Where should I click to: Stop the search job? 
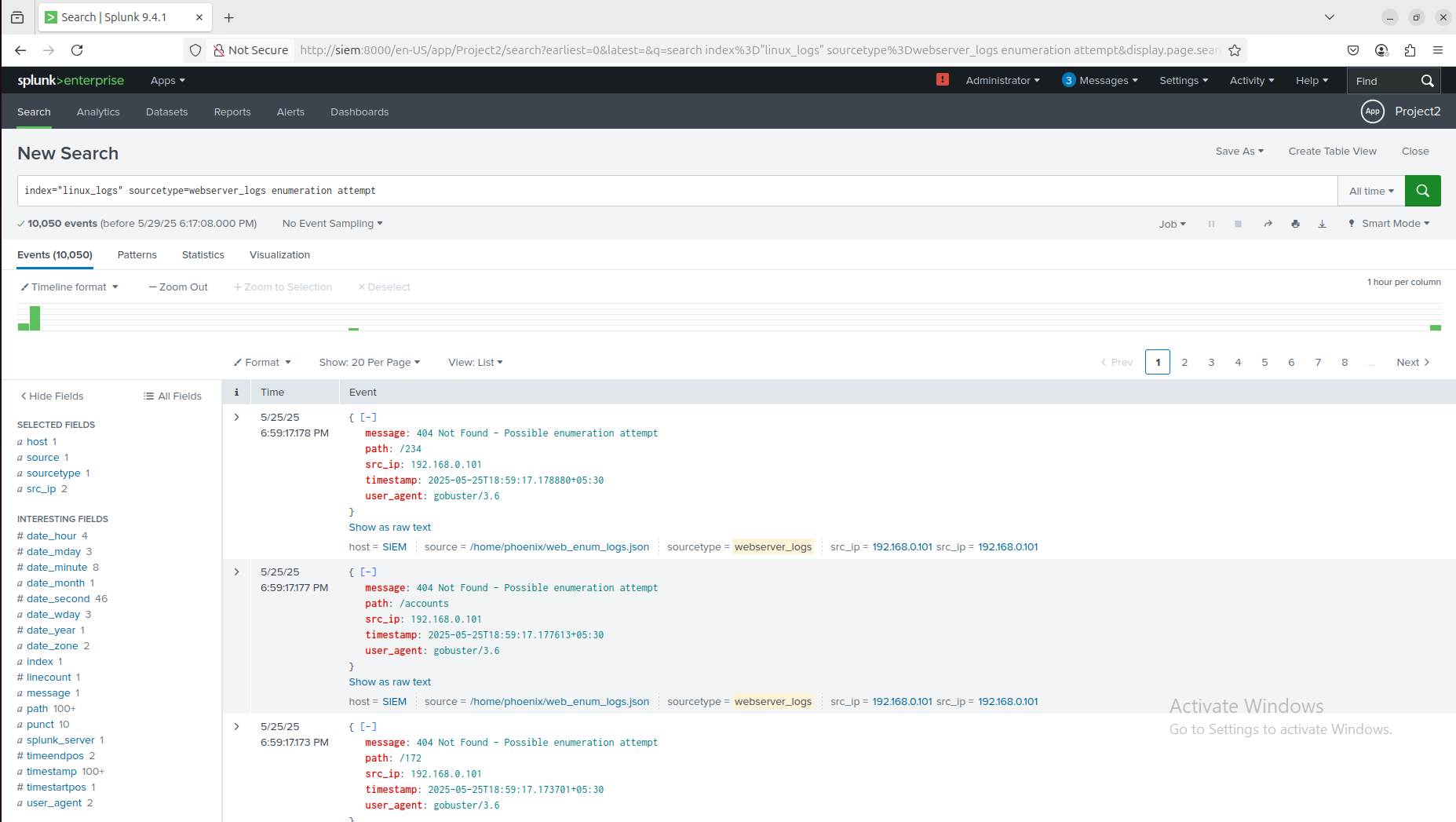point(1238,224)
